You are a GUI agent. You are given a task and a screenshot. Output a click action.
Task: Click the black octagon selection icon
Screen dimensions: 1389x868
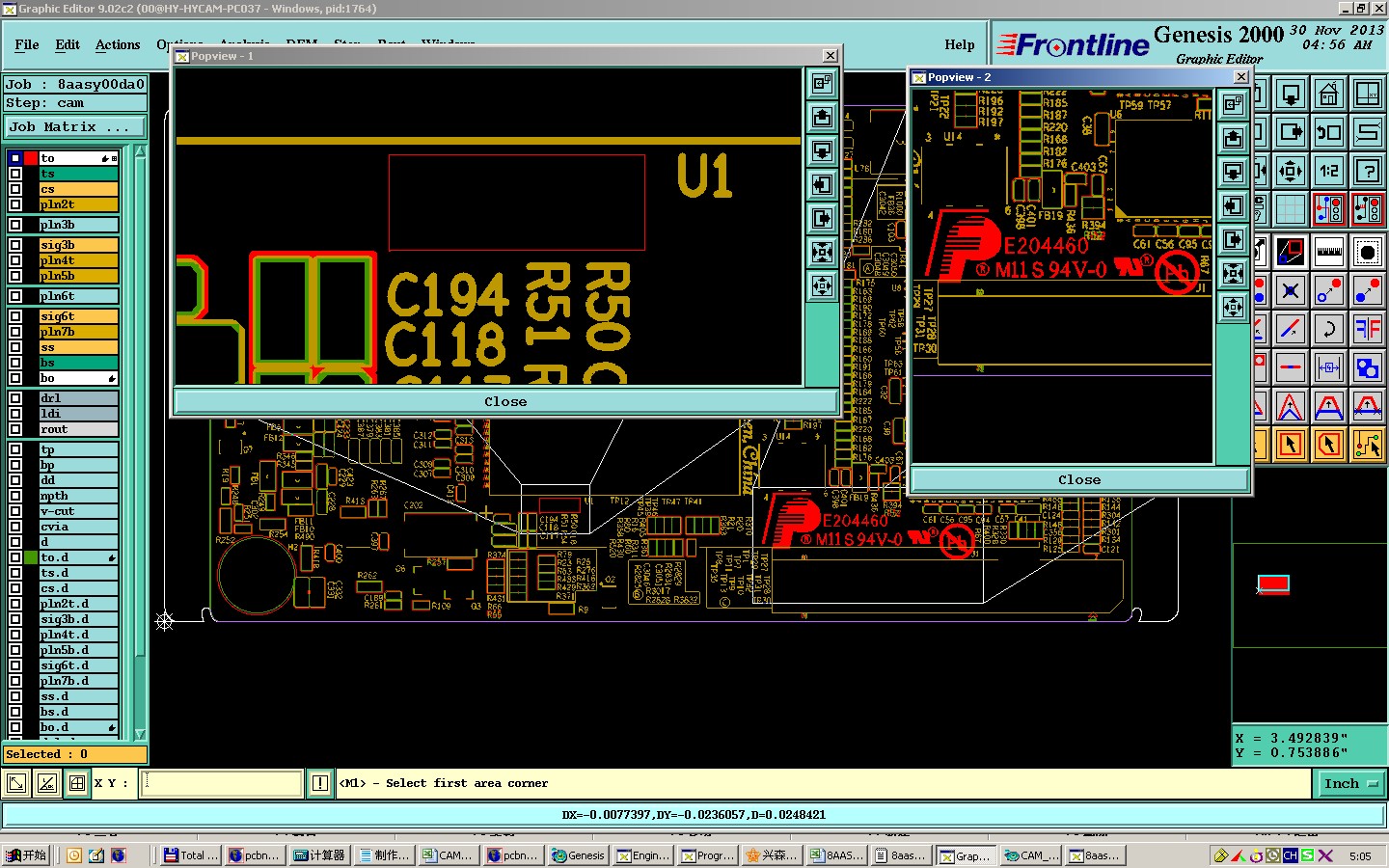(1368, 252)
